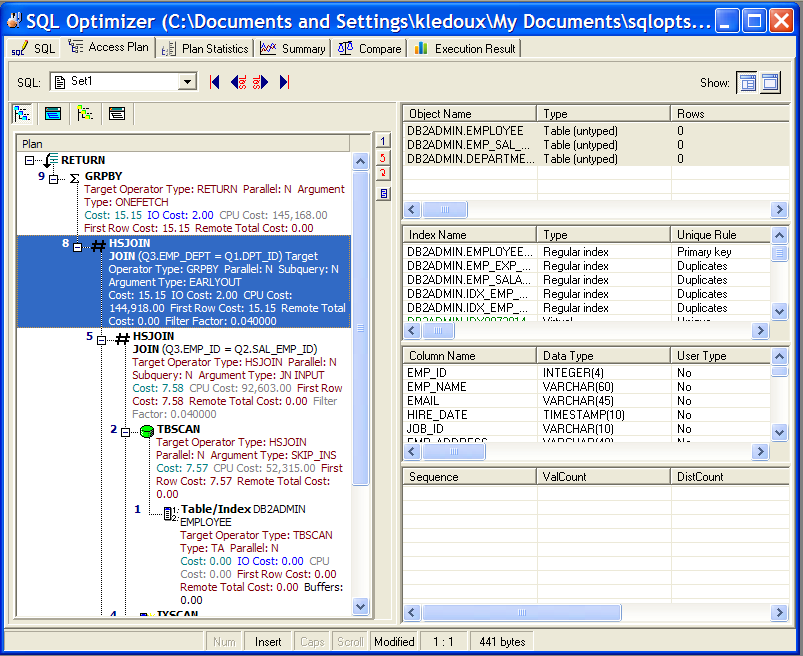Viewport: 803px width, 656px height.
Task: Go to the previous SQL alternative
Action: coord(238,82)
